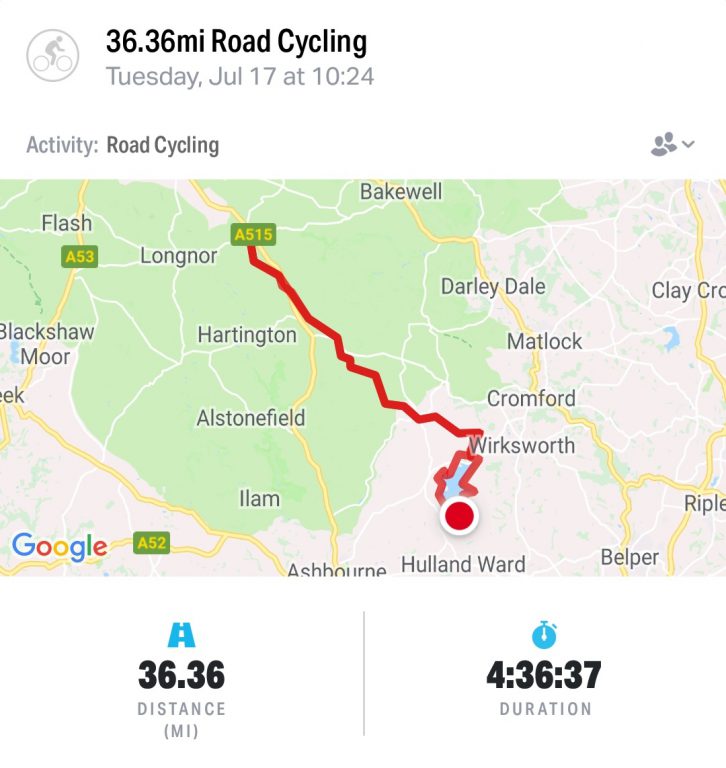Tap the cycling activity icon
726x768 pixels.
[x=51, y=54]
